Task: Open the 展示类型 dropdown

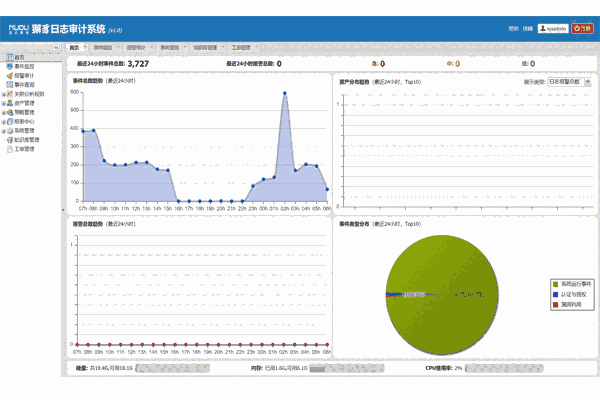Action: click(x=569, y=81)
